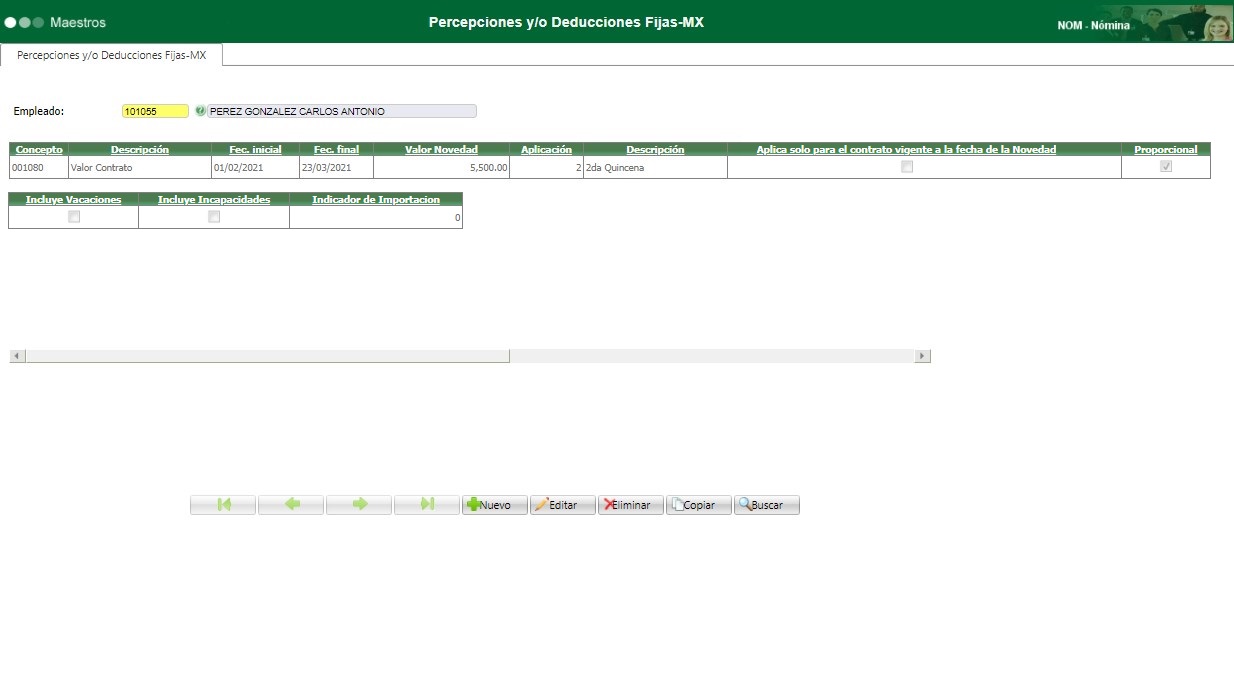This screenshot has height=698, width=1234.
Task: Sort by the Aplicación column header
Action: (x=546, y=149)
